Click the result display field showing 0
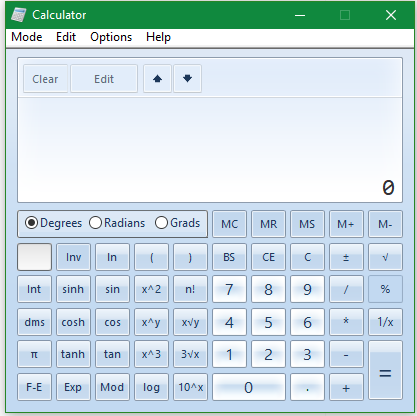 (210, 150)
